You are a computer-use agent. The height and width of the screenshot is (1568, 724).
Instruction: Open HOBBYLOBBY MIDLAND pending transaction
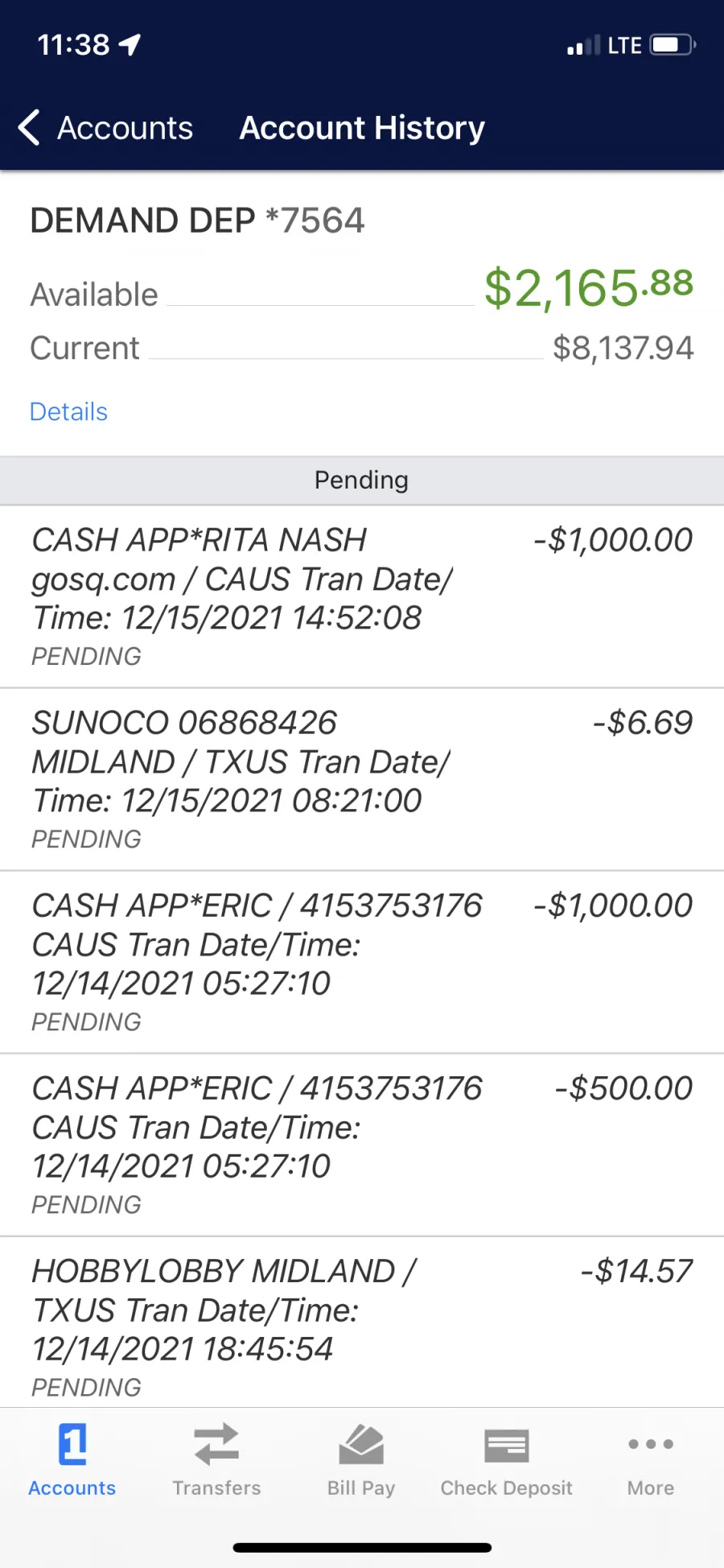[x=362, y=1322]
